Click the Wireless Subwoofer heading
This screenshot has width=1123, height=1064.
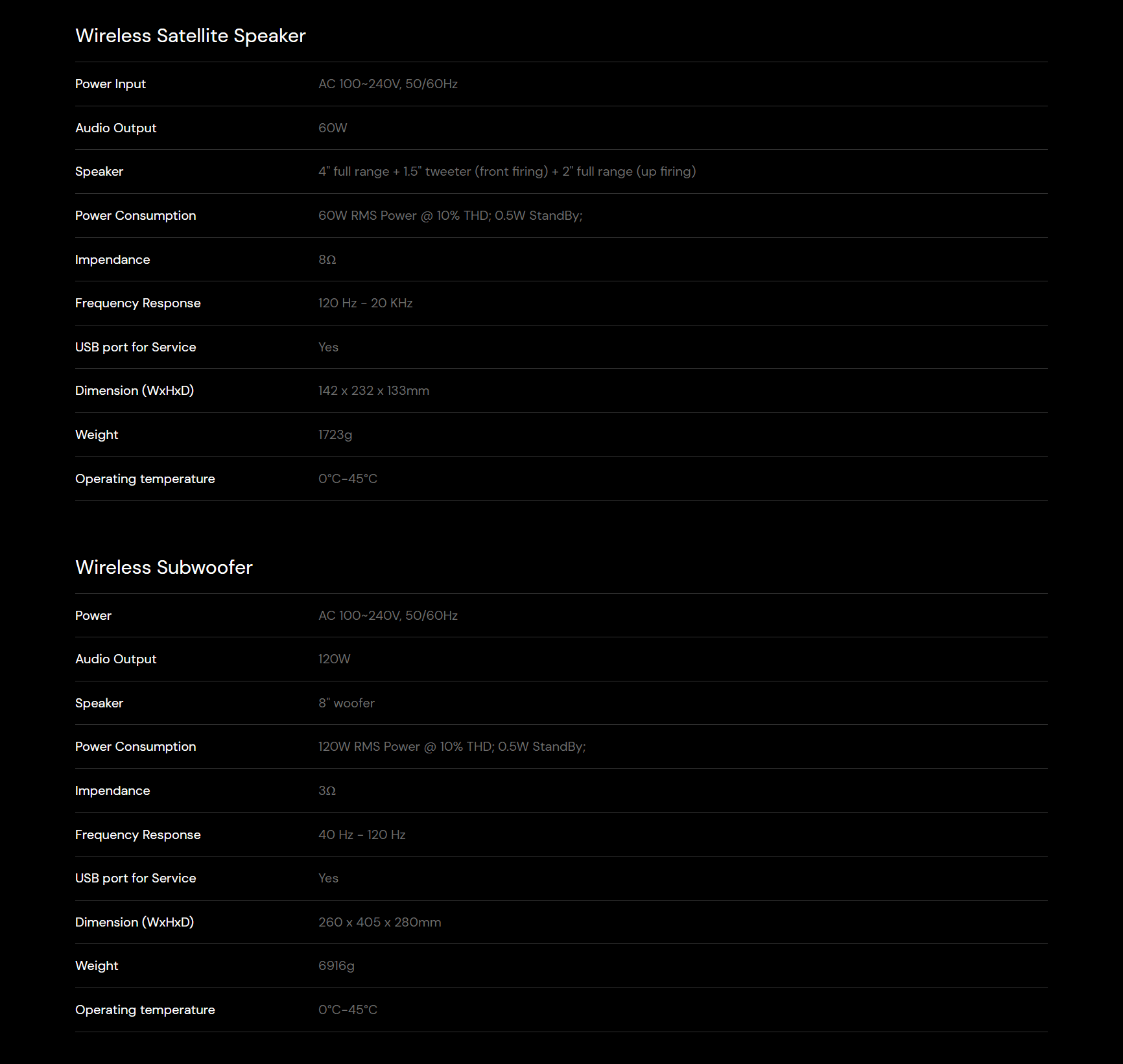pyautogui.click(x=163, y=567)
